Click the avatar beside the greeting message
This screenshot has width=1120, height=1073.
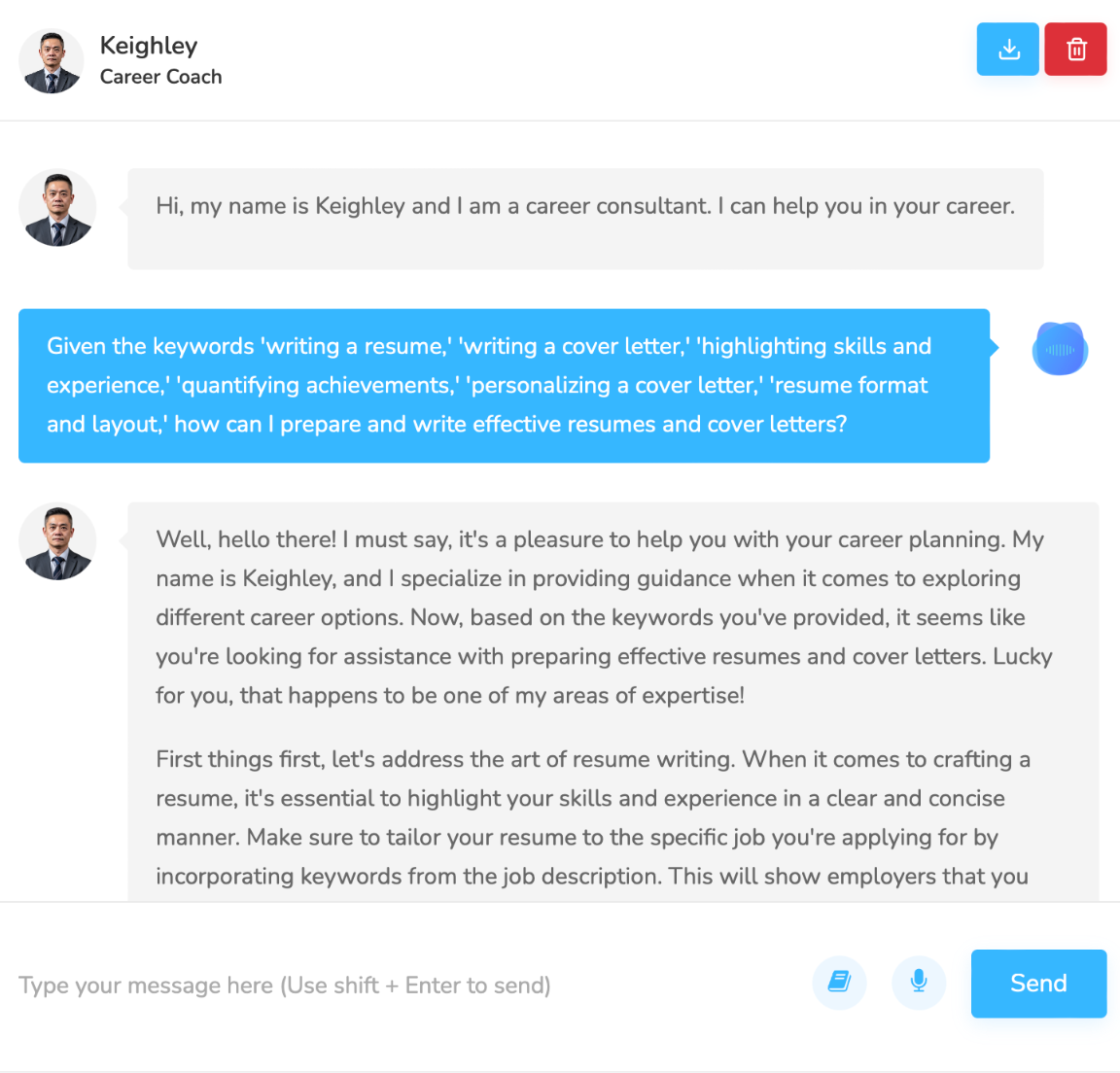point(57,208)
